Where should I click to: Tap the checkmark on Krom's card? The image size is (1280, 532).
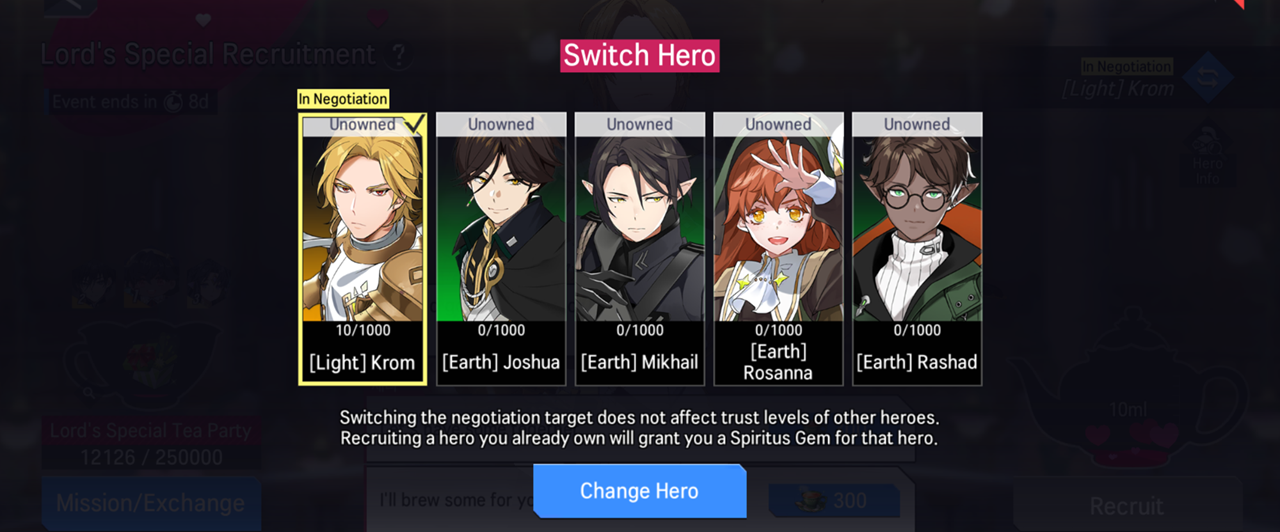point(414,124)
